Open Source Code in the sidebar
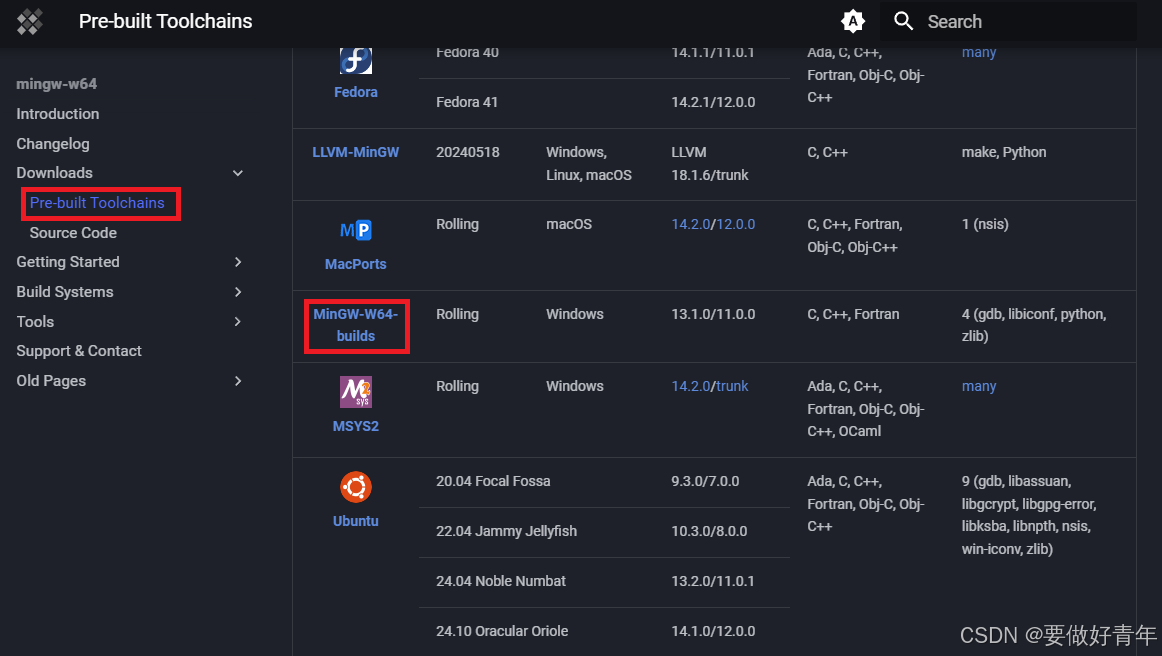The height and width of the screenshot is (656, 1162). tap(73, 233)
